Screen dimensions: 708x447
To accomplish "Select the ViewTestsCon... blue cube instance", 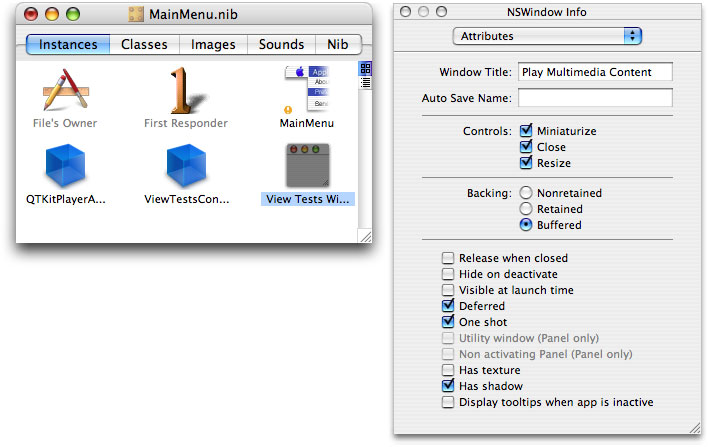I will tap(186, 165).
